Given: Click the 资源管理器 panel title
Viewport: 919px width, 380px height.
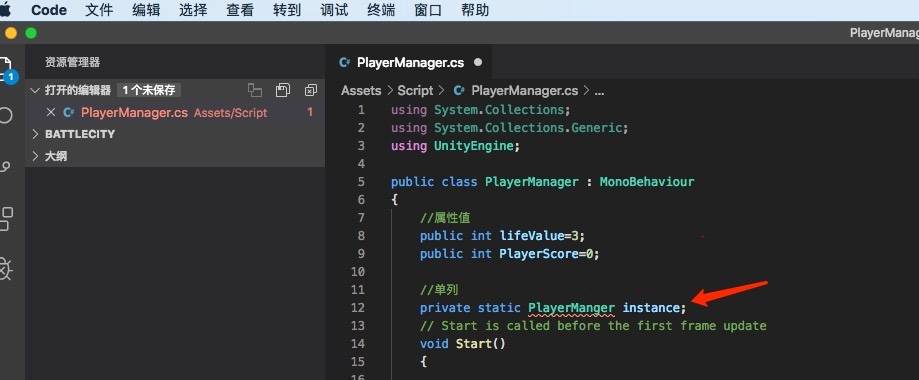Looking at the screenshot, I should [x=73, y=62].
